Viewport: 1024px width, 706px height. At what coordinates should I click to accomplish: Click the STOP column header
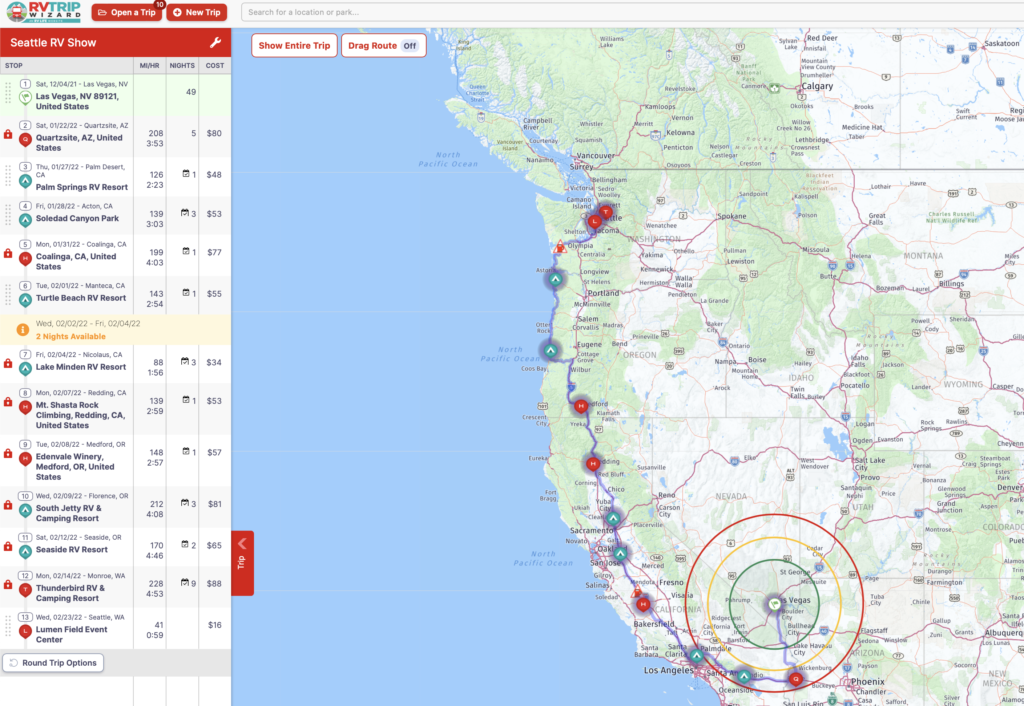pos(14,66)
